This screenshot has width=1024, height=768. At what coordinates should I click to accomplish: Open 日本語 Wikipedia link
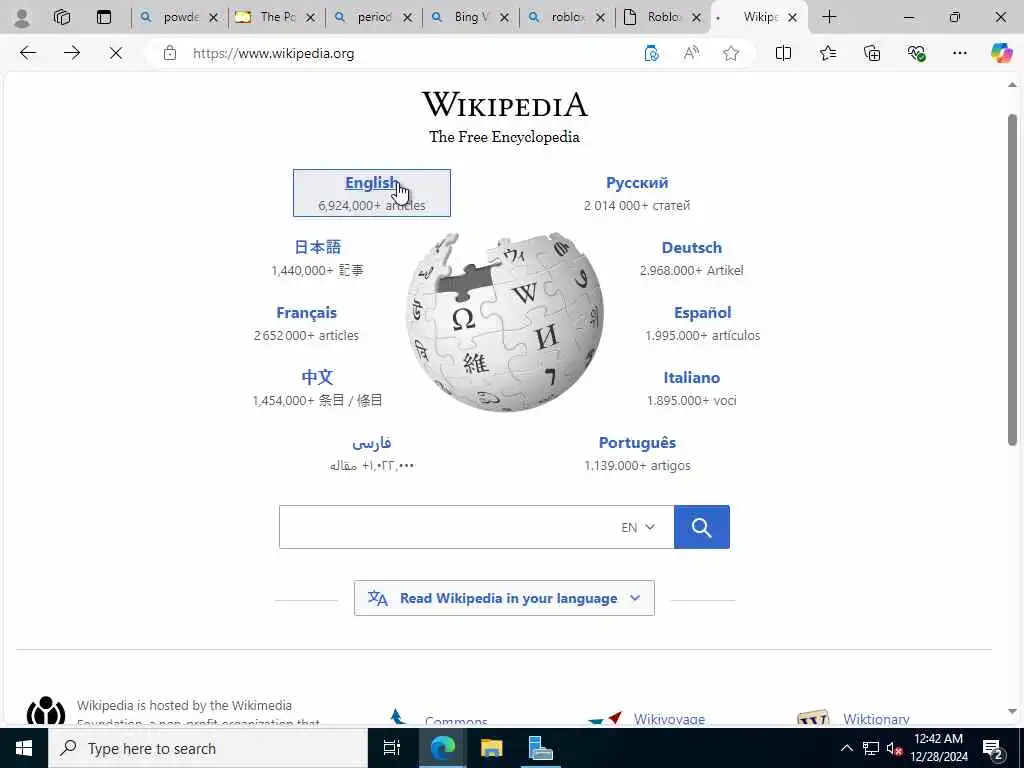(317, 257)
